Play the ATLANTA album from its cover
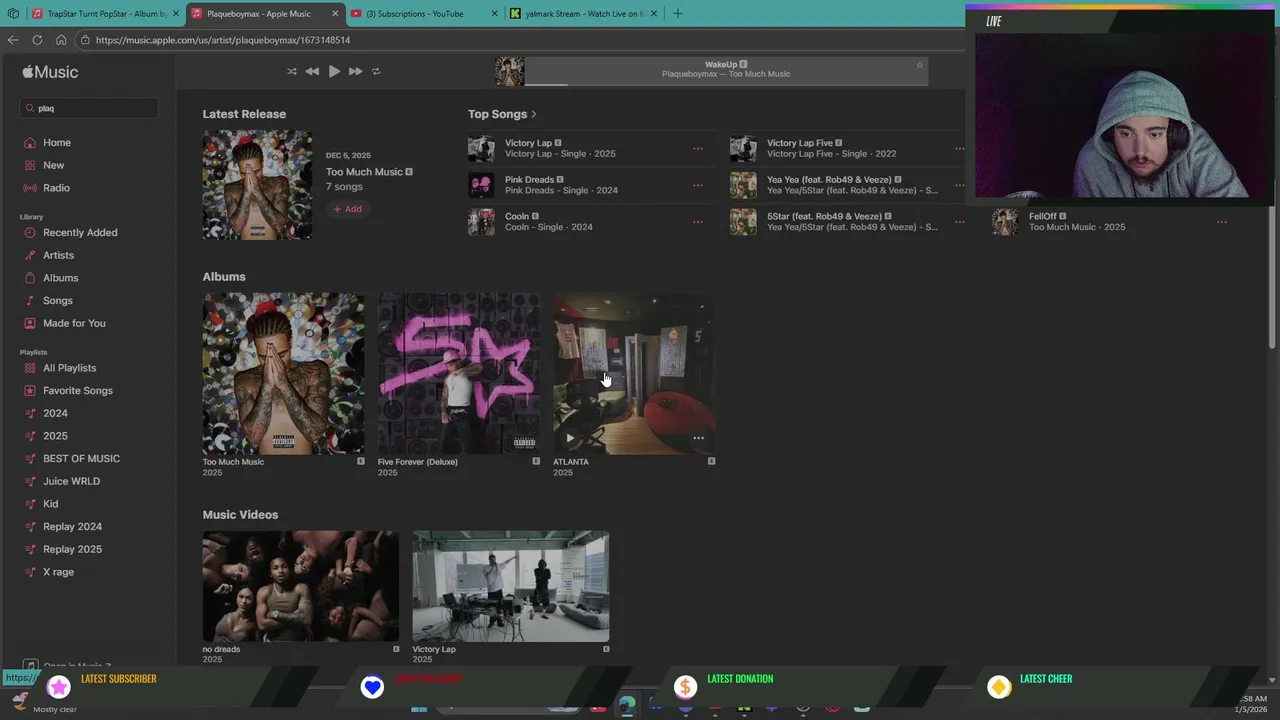The width and height of the screenshot is (1280, 720). pos(570,438)
